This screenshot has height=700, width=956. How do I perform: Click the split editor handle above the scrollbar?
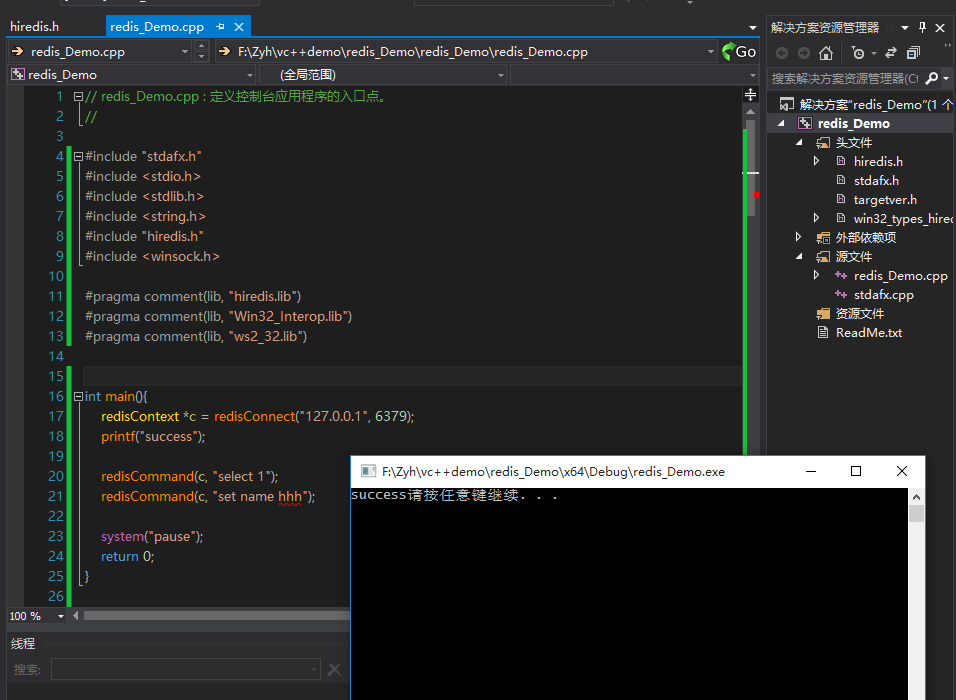pyautogui.click(x=751, y=95)
